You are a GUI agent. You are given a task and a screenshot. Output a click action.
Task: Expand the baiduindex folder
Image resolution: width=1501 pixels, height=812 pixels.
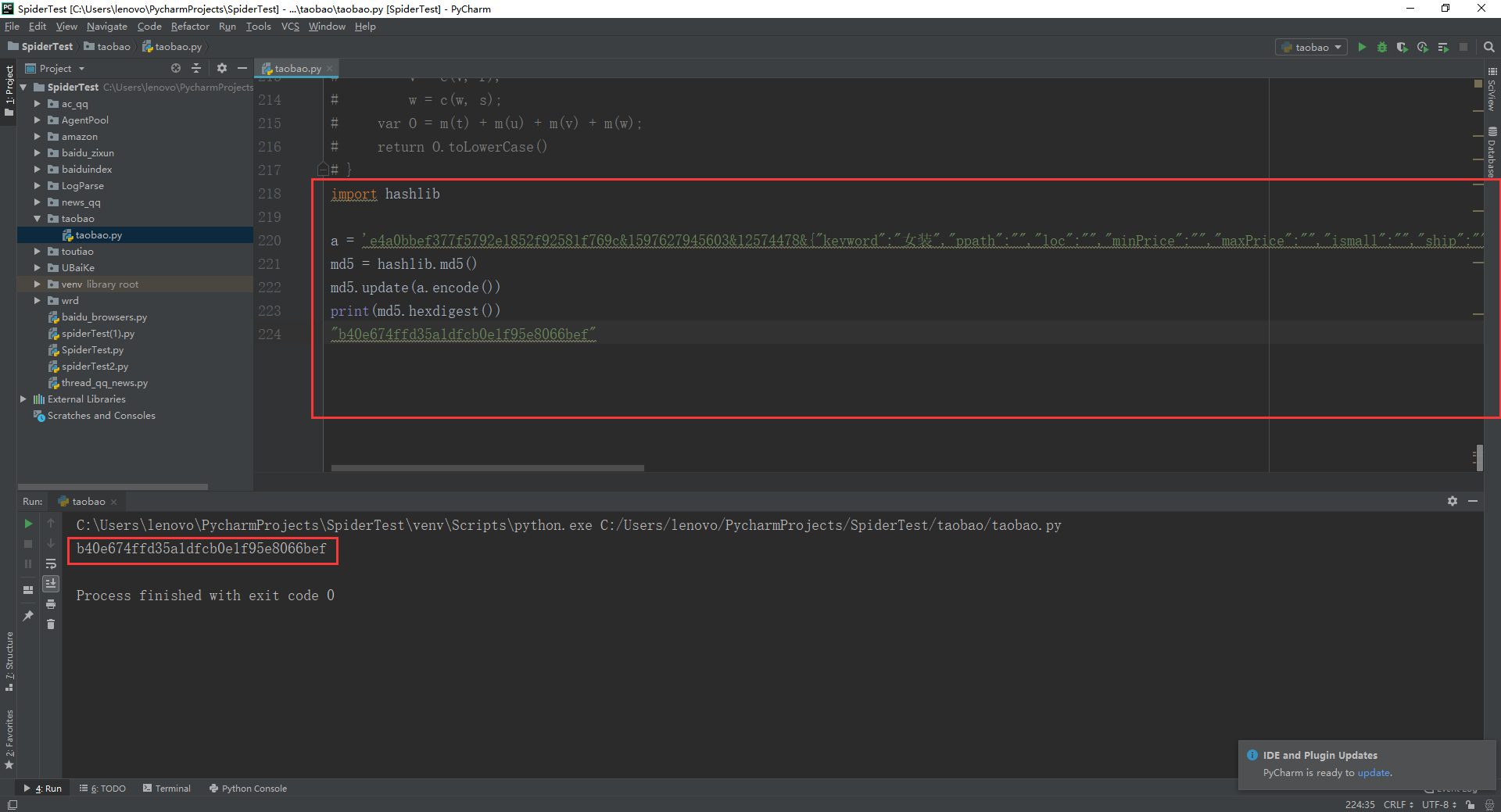pos(37,169)
